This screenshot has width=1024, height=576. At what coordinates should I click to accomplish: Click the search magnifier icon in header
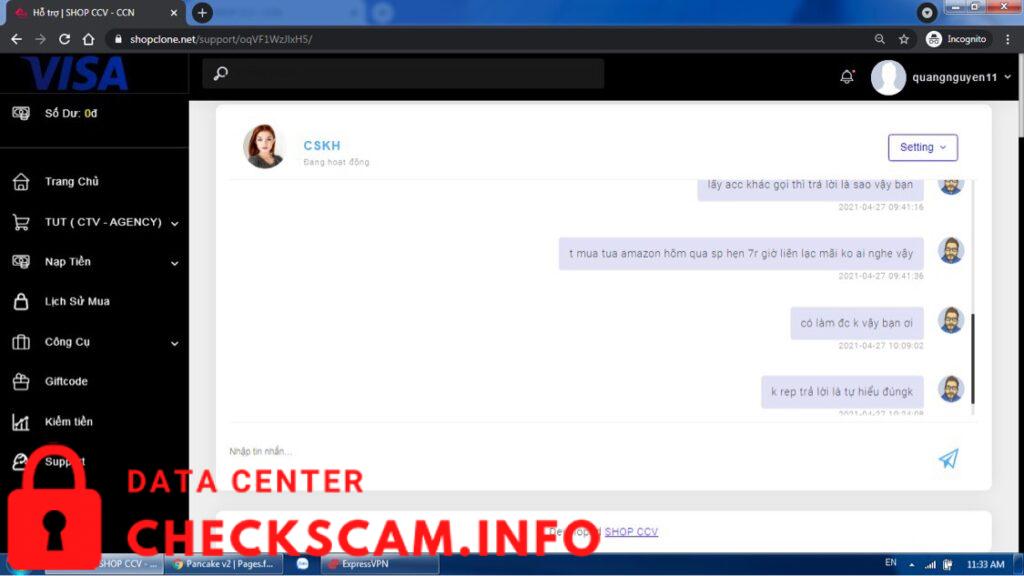221,73
